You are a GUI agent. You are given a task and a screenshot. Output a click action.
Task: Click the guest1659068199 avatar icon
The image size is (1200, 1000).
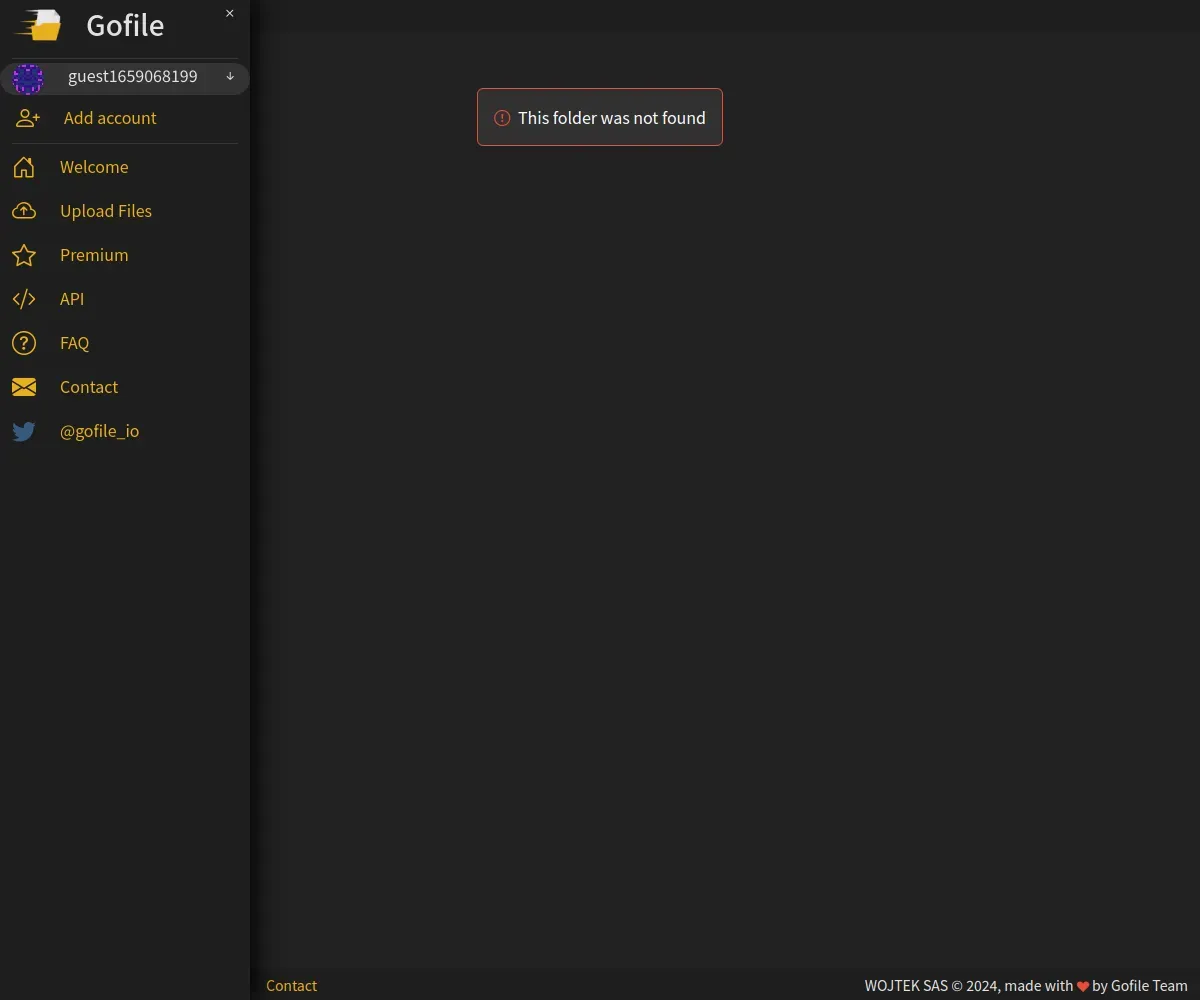coord(28,78)
